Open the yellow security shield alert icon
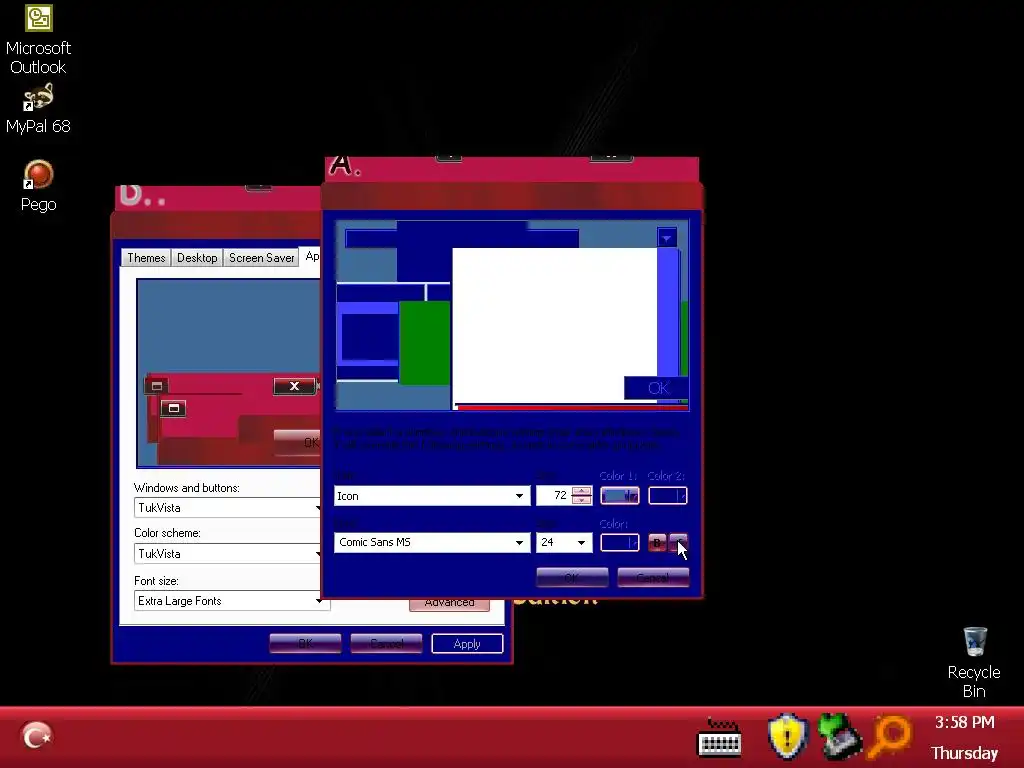This screenshot has height=768, width=1024. tap(788, 737)
